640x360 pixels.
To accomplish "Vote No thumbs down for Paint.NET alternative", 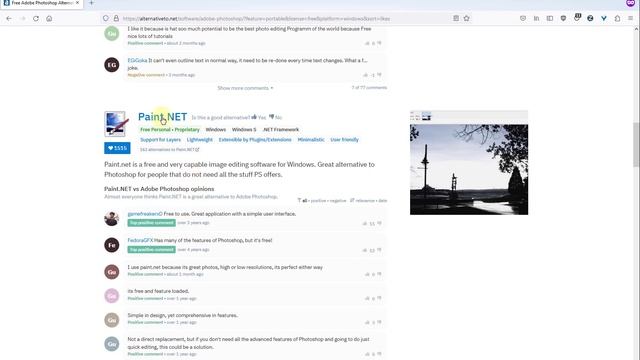I will pos(276,117).
